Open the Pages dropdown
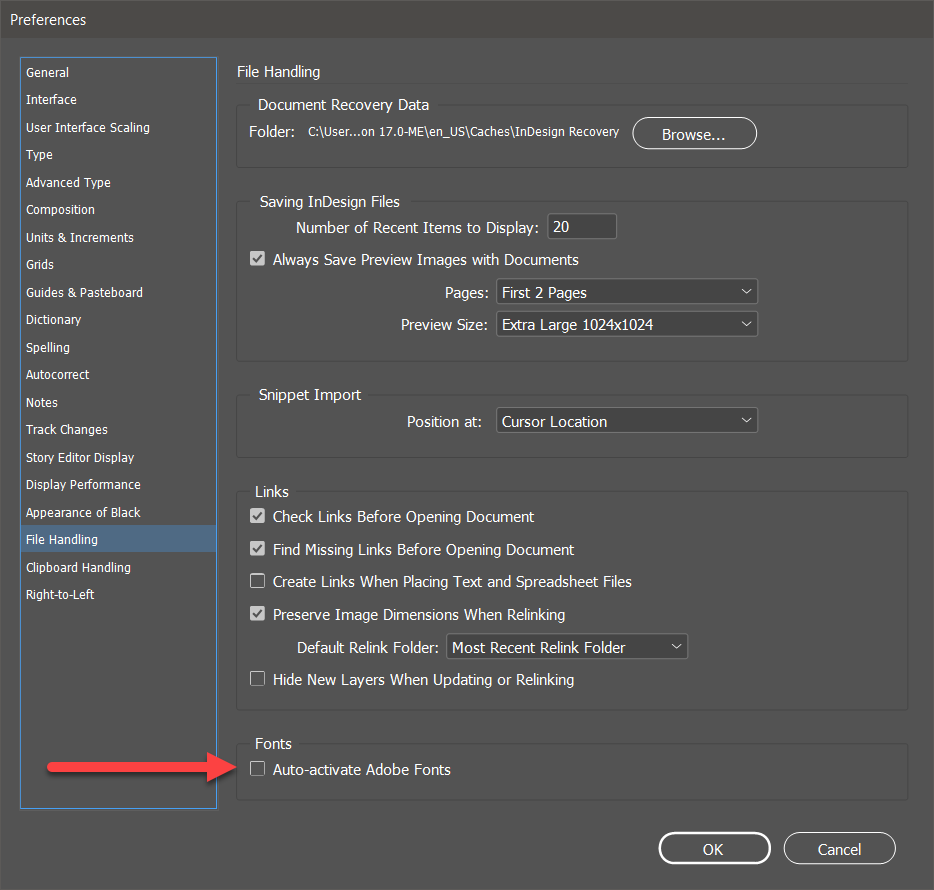 [627, 292]
